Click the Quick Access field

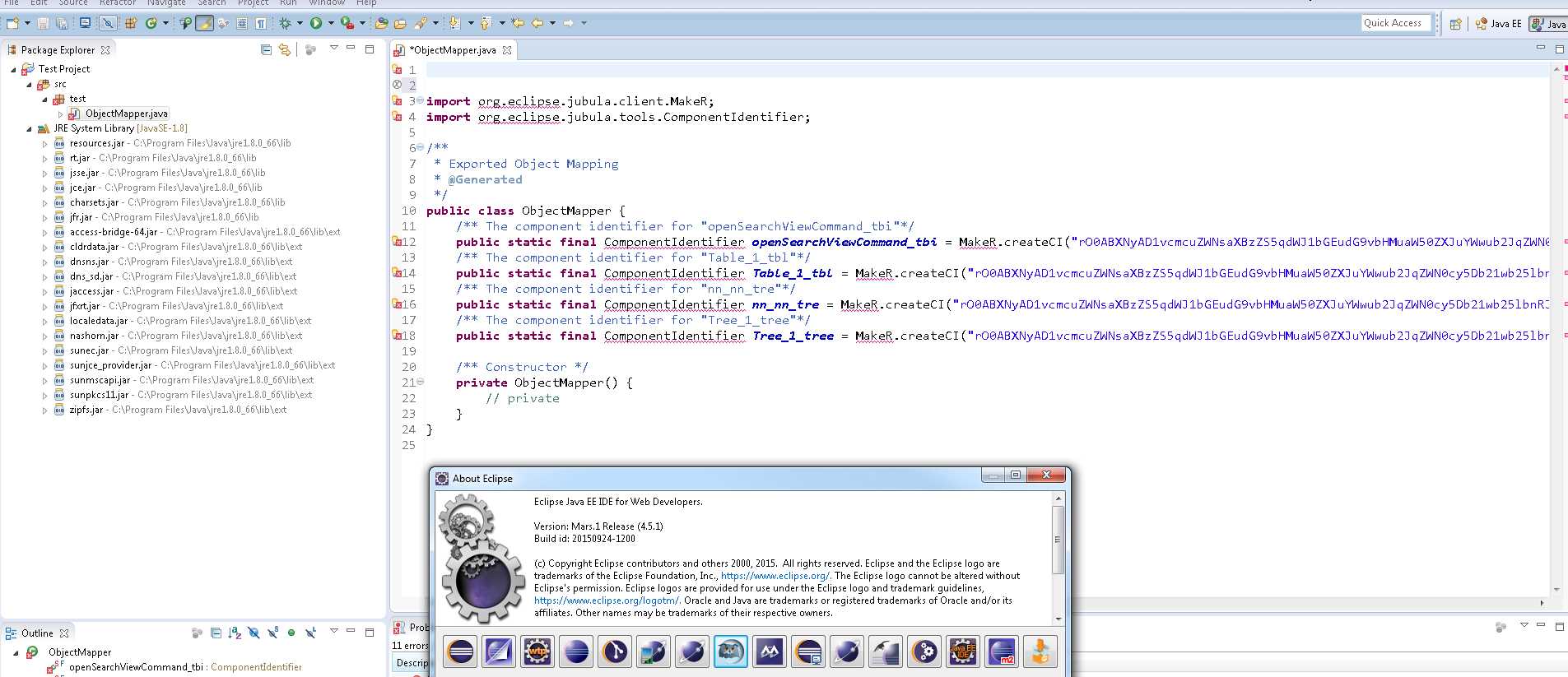coord(1397,23)
